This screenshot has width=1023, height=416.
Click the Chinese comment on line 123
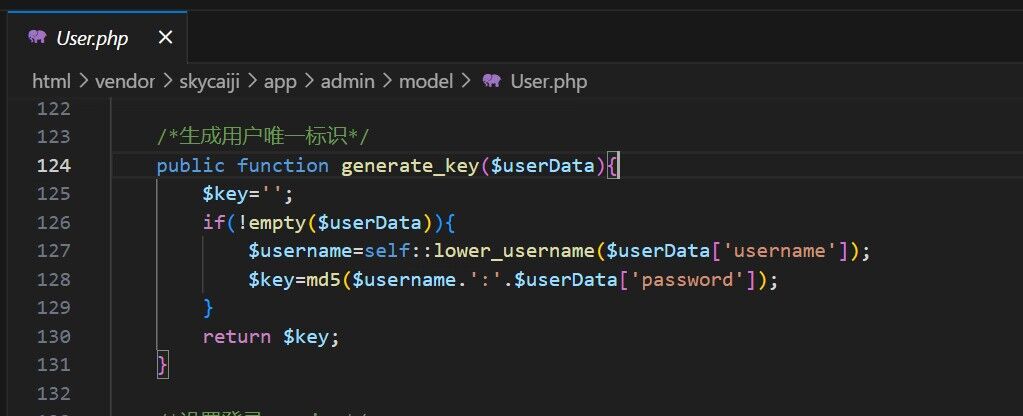(x=264, y=137)
